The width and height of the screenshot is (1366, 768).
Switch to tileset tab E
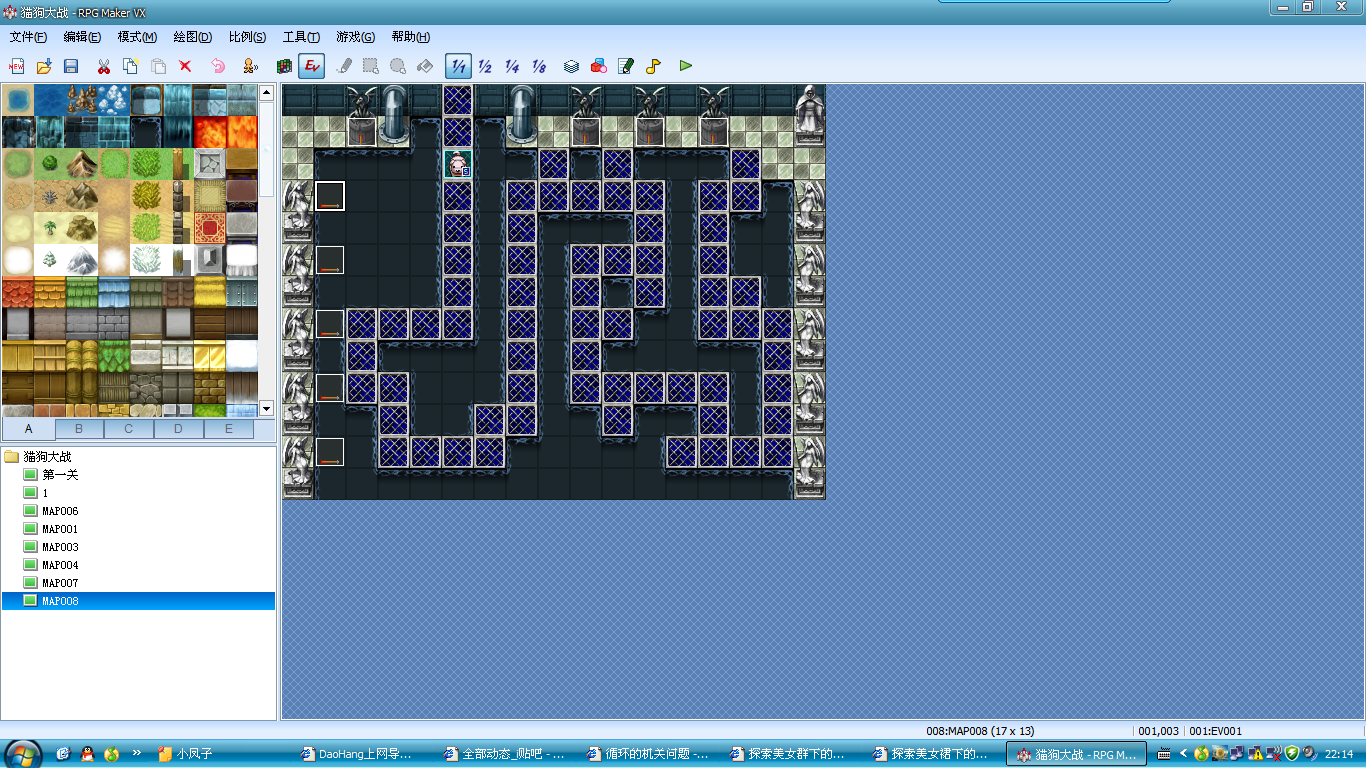(229, 429)
